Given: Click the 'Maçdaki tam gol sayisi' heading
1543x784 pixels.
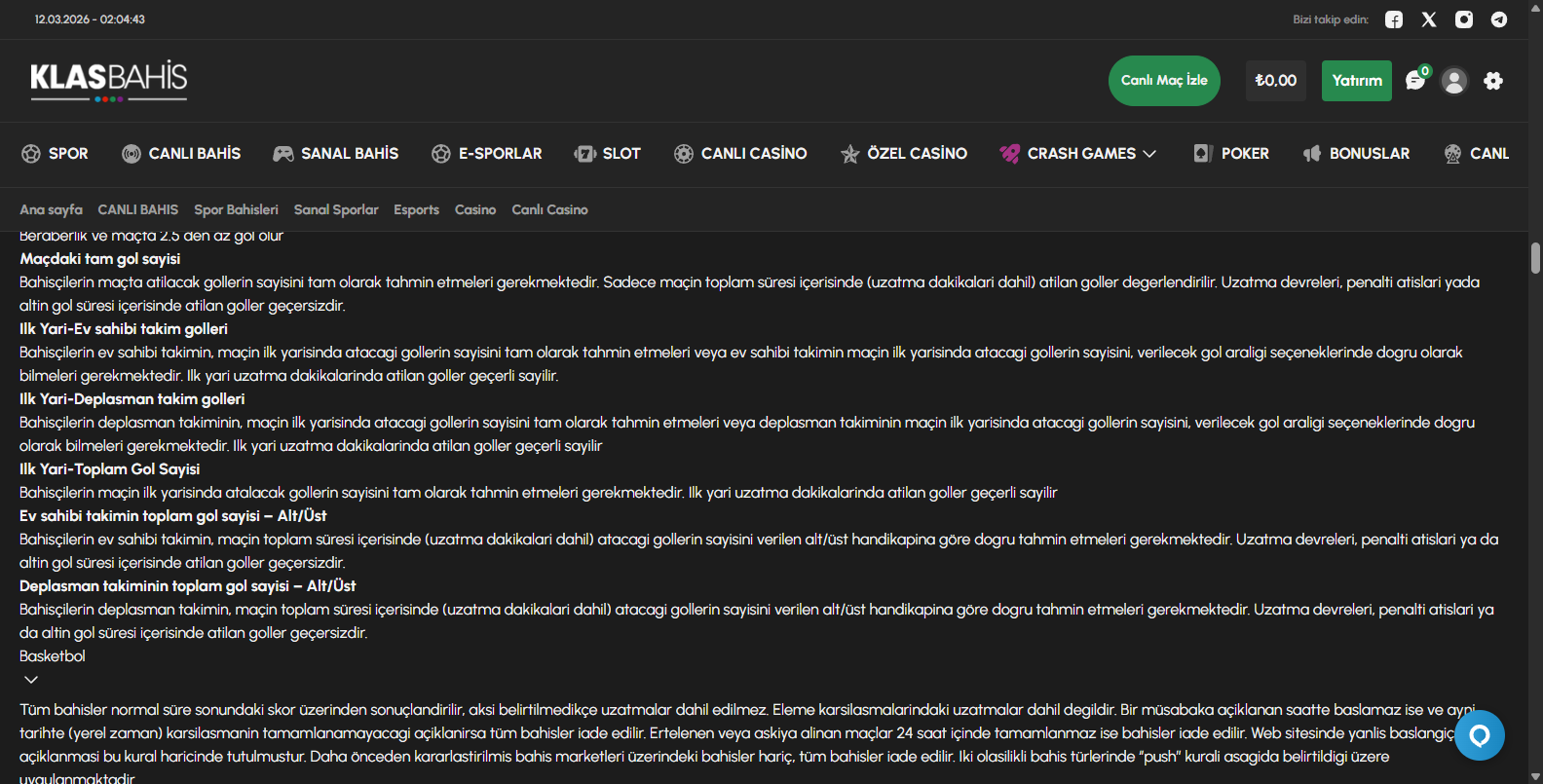Looking at the screenshot, I should pyautogui.click(x=100, y=259).
